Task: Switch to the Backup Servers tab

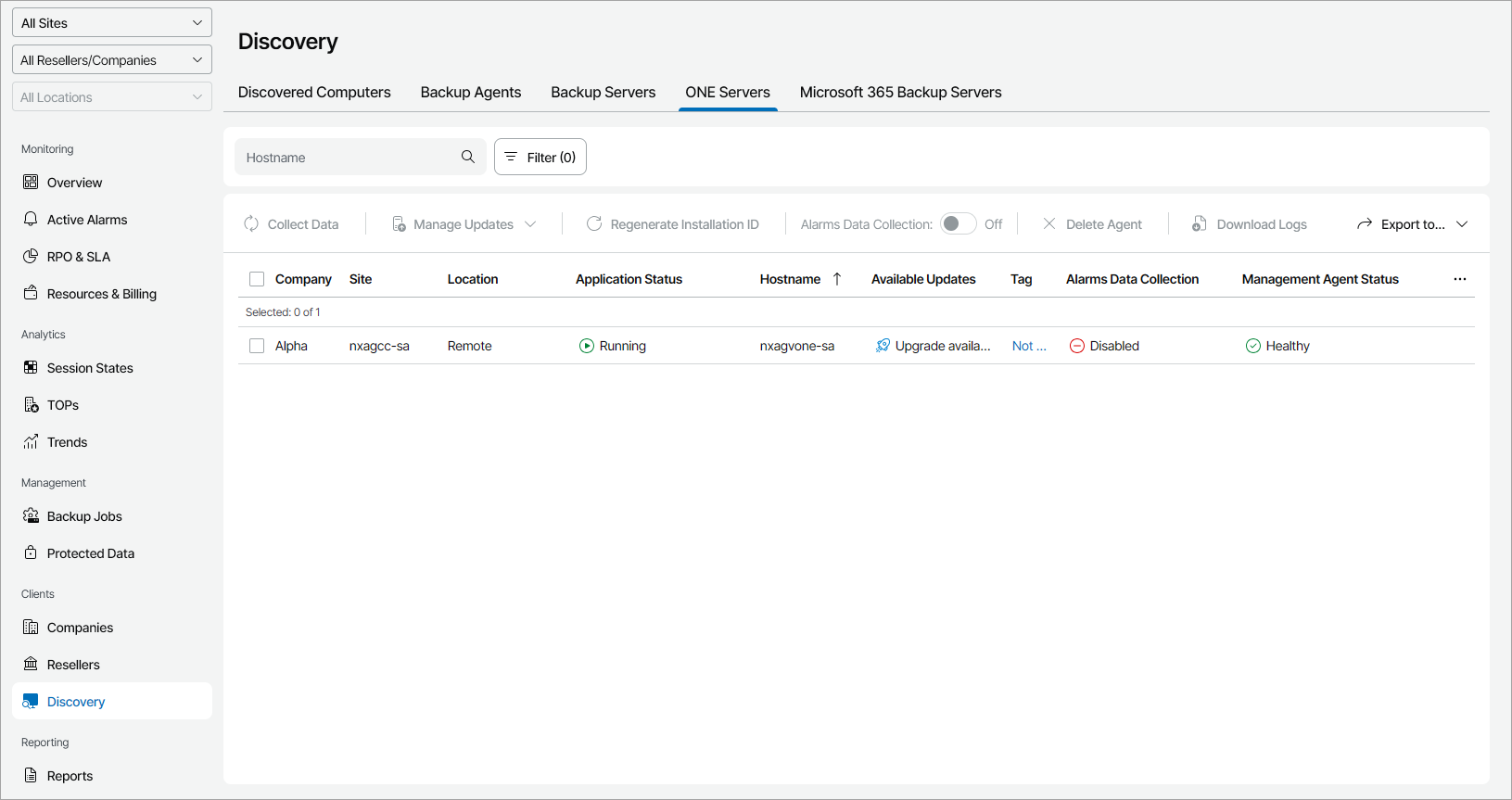Action: pyautogui.click(x=603, y=93)
